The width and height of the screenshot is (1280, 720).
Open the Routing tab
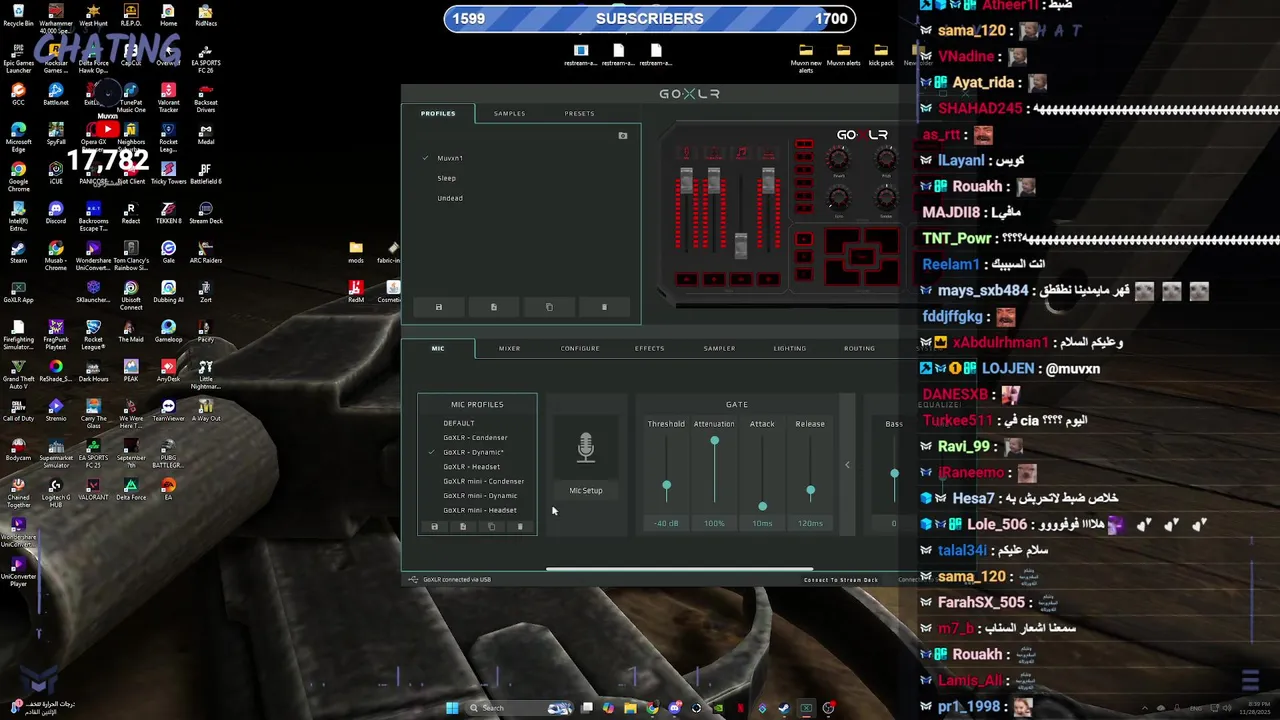(859, 348)
